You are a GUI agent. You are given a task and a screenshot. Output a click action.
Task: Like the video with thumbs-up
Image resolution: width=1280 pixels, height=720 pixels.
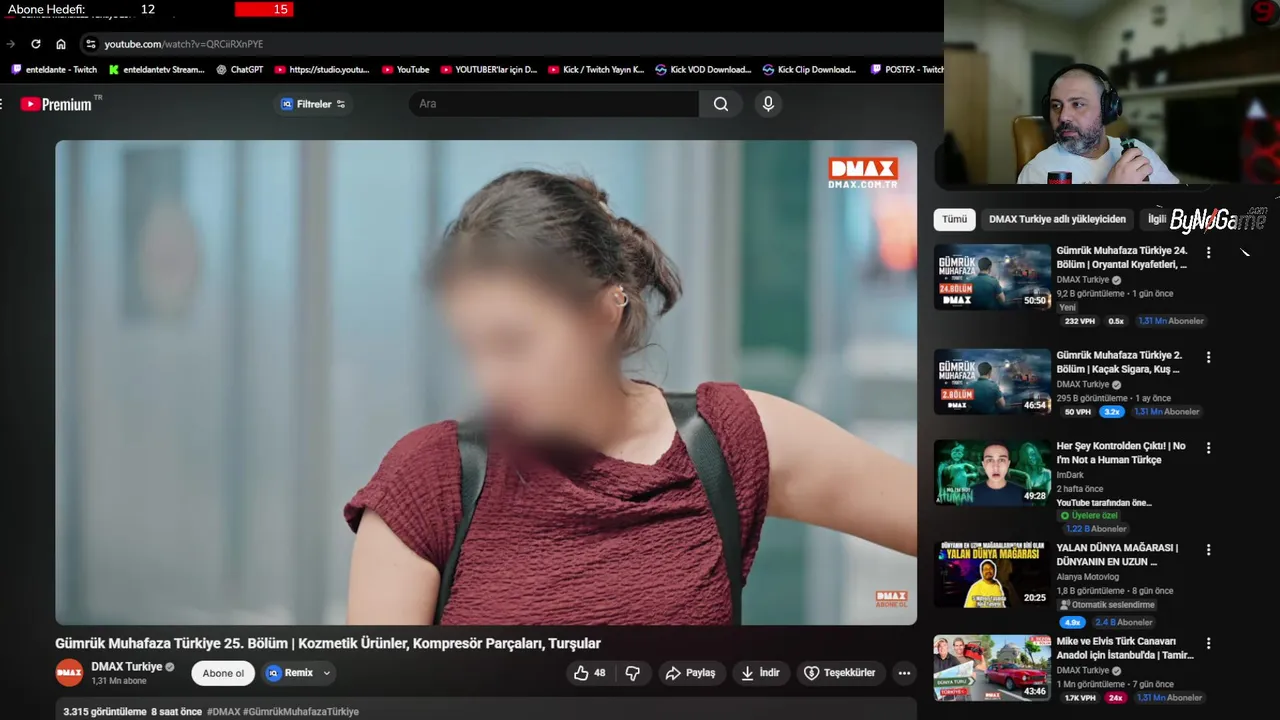[590, 673]
